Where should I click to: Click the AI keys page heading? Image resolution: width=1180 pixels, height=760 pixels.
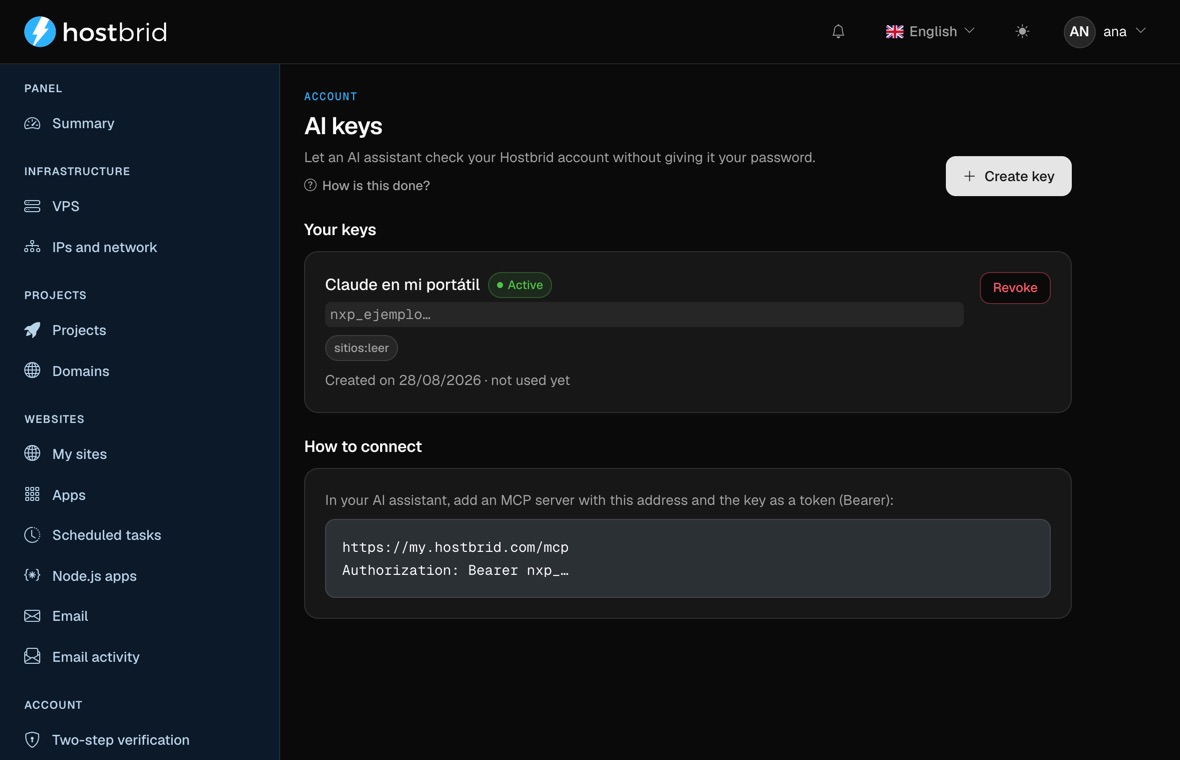click(343, 126)
